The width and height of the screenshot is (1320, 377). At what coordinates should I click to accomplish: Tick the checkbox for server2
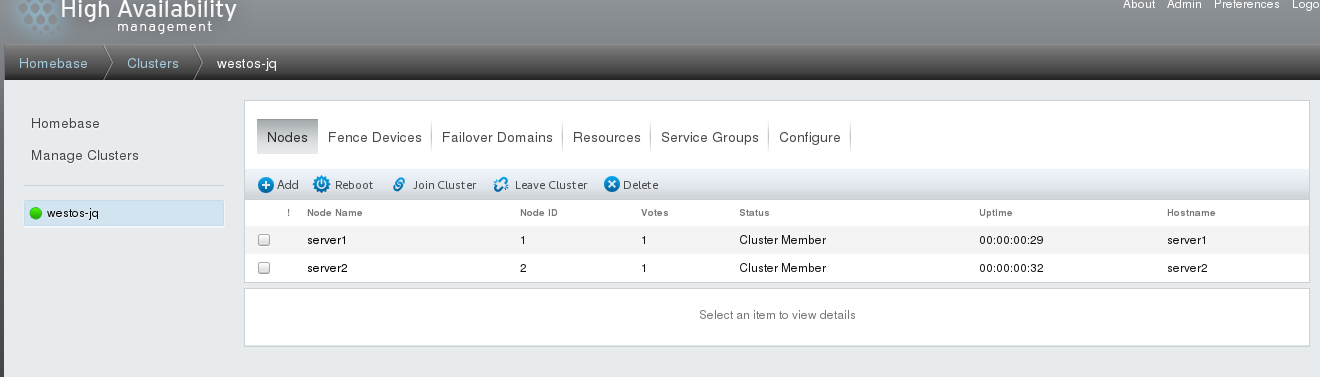click(x=264, y=268)
